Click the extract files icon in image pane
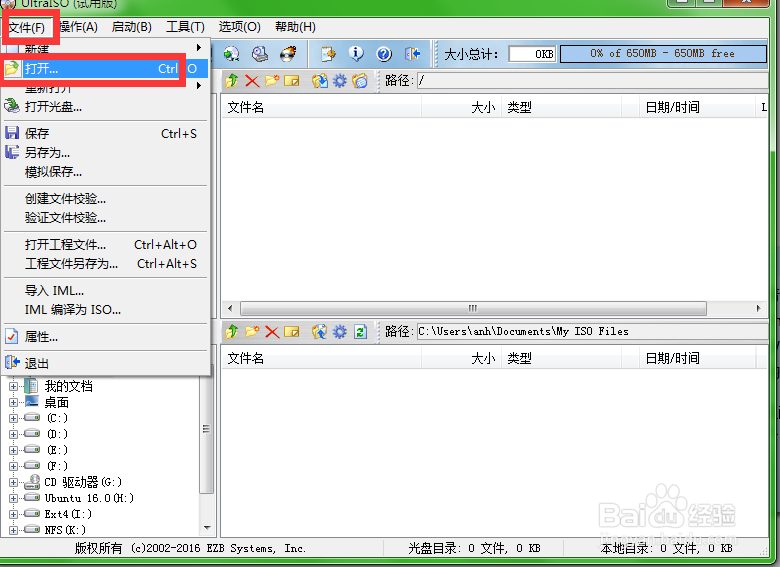780x567 pixels. 319,81
